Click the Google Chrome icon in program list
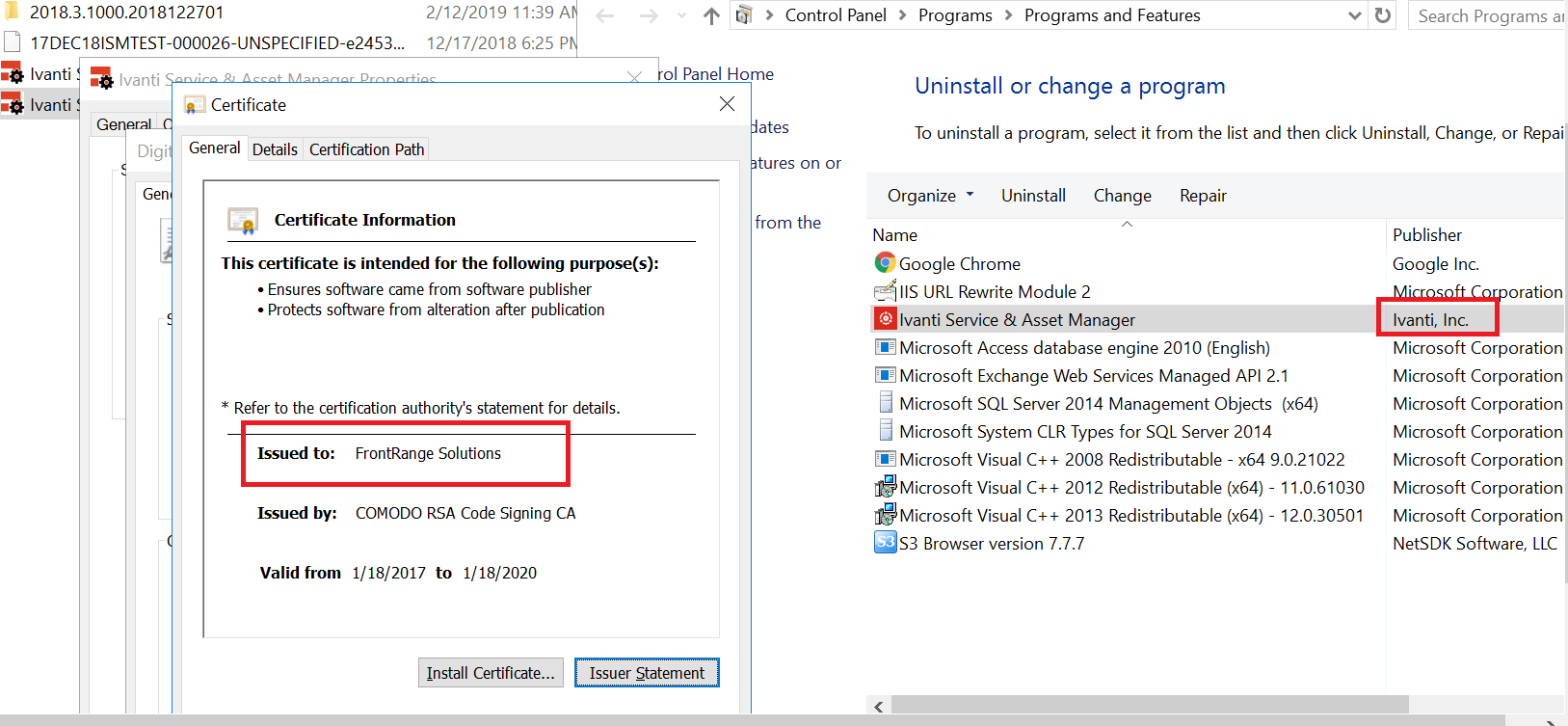The image size is (1568, 726). point(885,263)
